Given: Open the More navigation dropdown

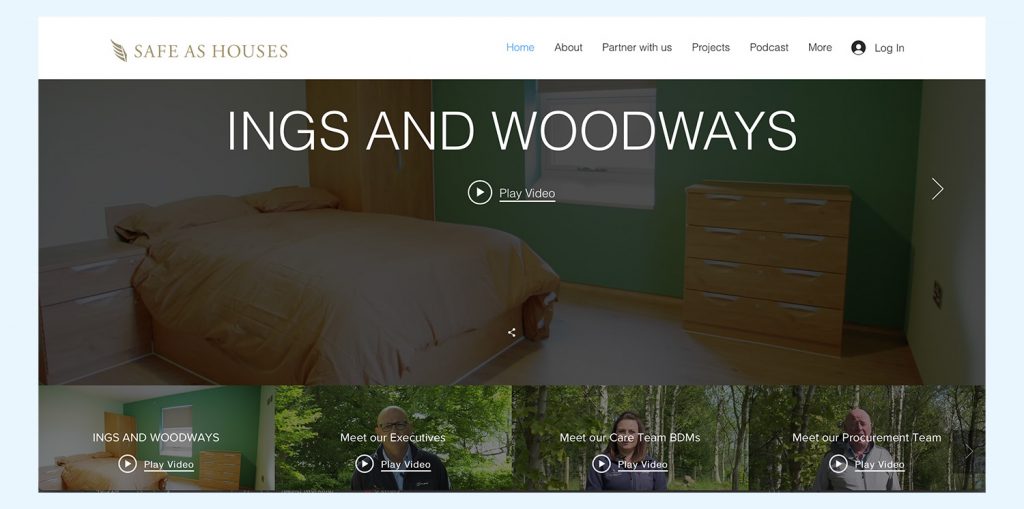Looking at the screenshot, I should click(820, 48).
